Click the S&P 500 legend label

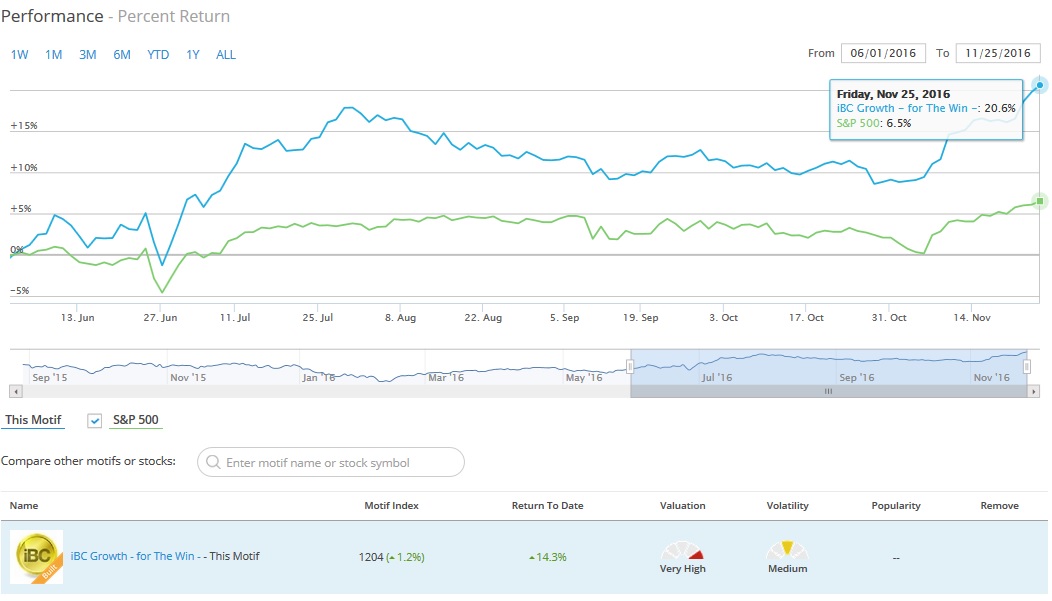pos(136,420)
